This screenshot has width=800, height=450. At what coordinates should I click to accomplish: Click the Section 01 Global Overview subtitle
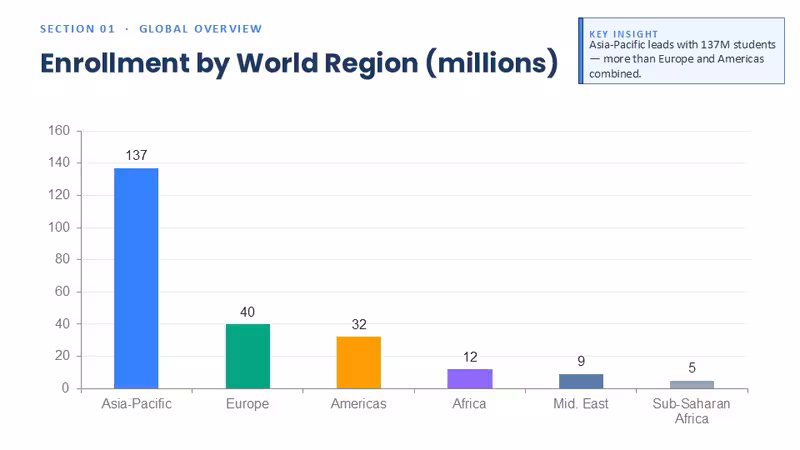pos(151,29)
